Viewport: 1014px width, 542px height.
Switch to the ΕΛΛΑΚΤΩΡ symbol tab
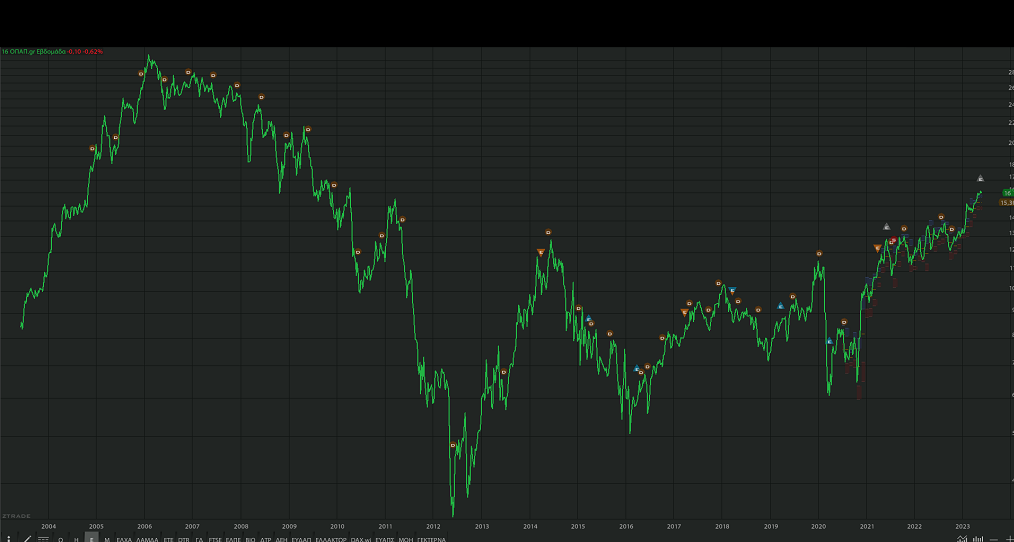point(332,539)
